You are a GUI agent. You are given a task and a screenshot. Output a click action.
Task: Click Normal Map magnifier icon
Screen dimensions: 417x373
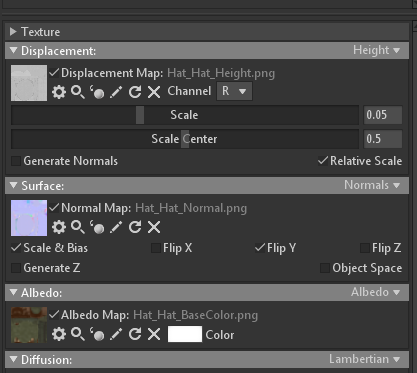78,227
